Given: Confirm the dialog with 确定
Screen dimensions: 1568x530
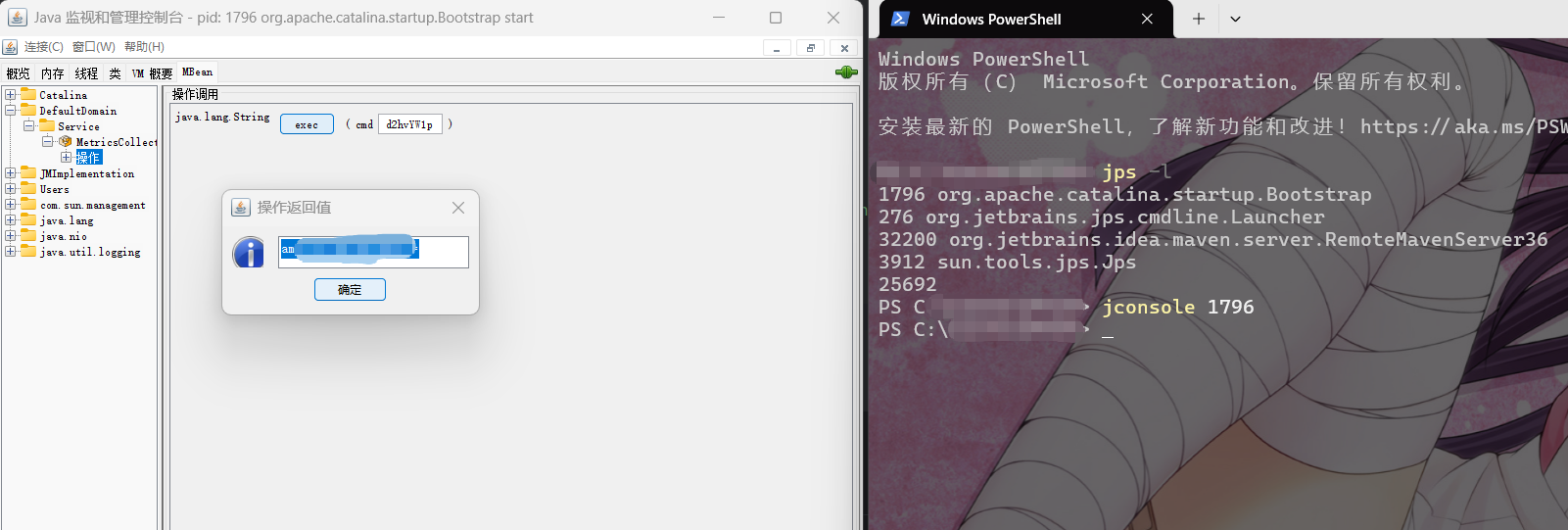Looking at the screenshot, I should [350, 290].
